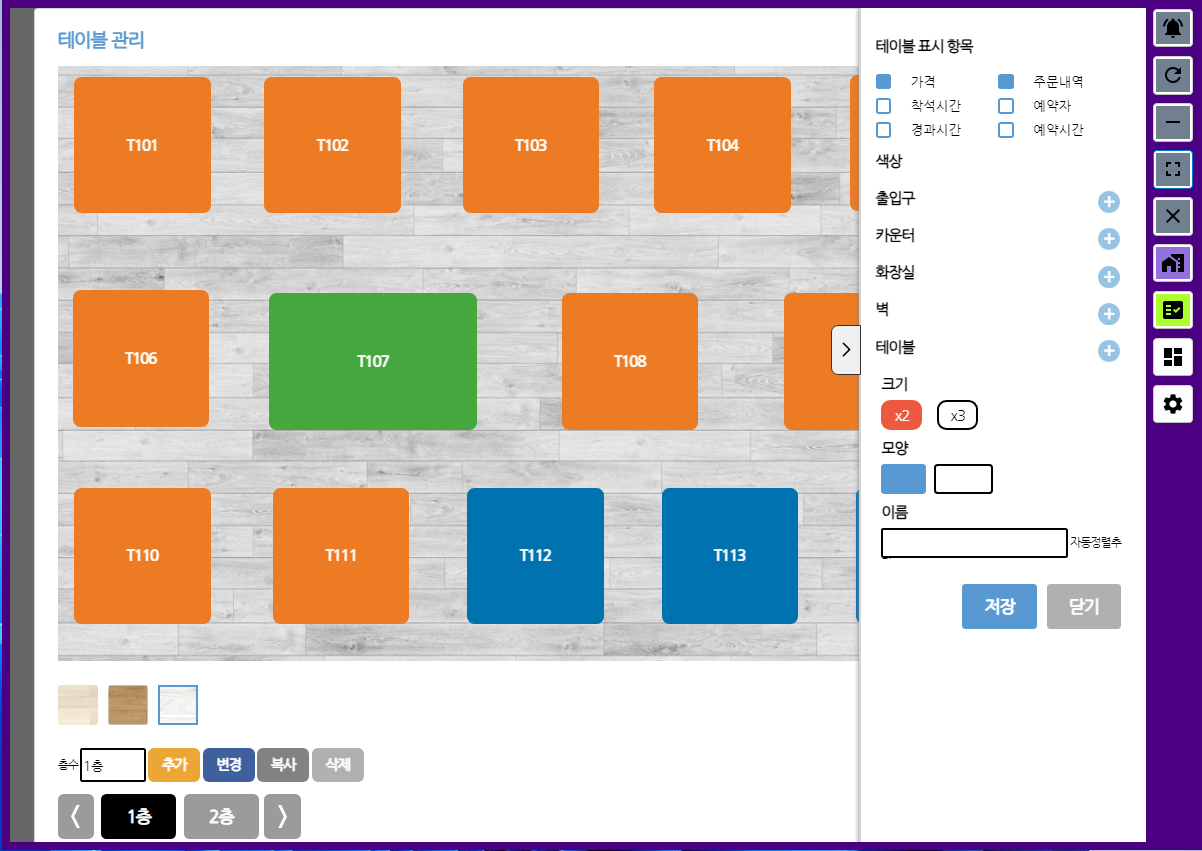Select the green T107 table
This screenshot has width=1202, height=851.
[x=373, y=361]
